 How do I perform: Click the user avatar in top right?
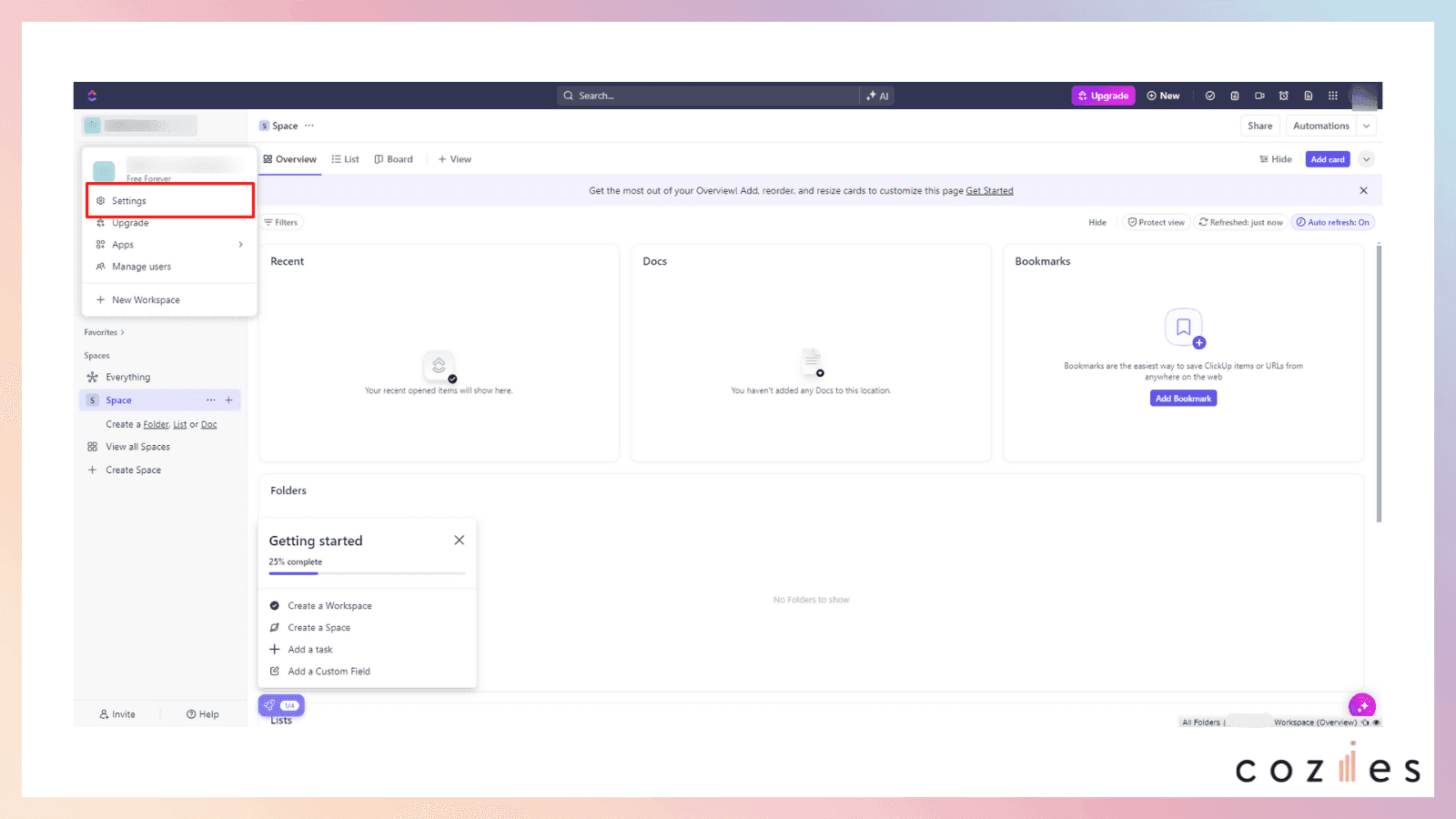point(1363,96)
